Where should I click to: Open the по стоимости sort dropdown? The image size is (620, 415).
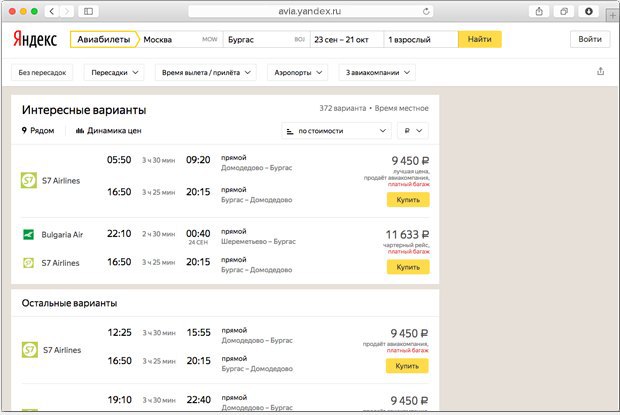pos(336,131)
